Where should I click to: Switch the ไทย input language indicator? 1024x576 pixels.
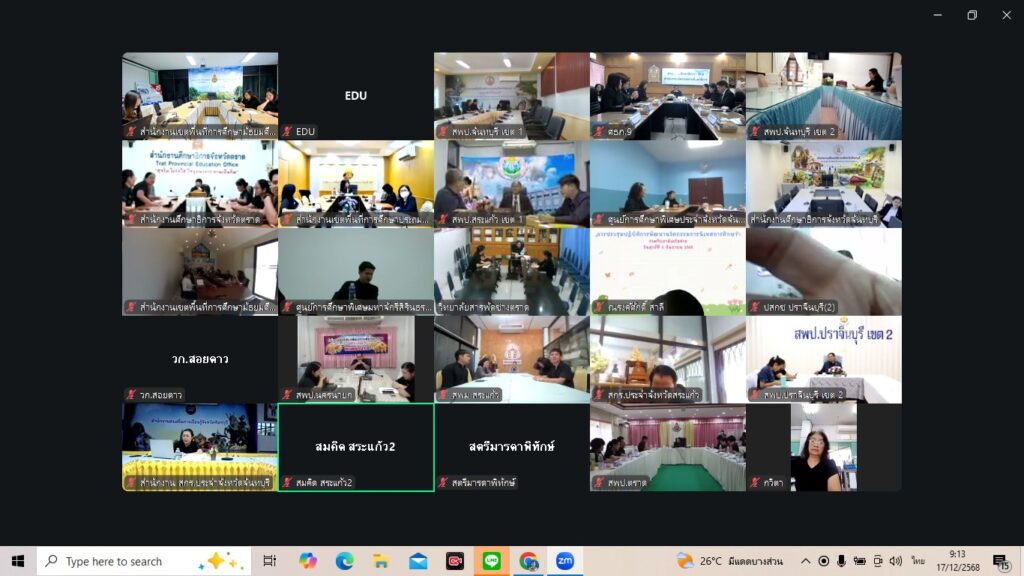point(918,561)
